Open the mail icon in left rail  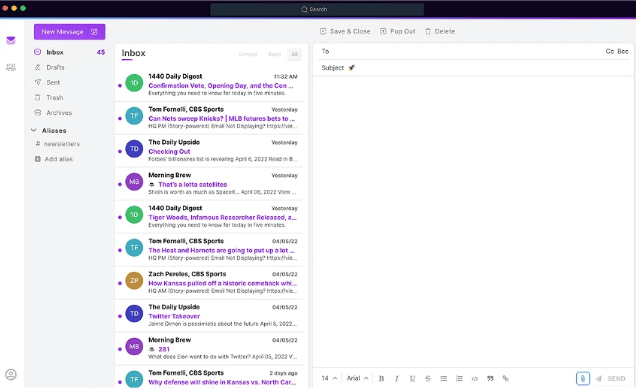coord(11,40)
